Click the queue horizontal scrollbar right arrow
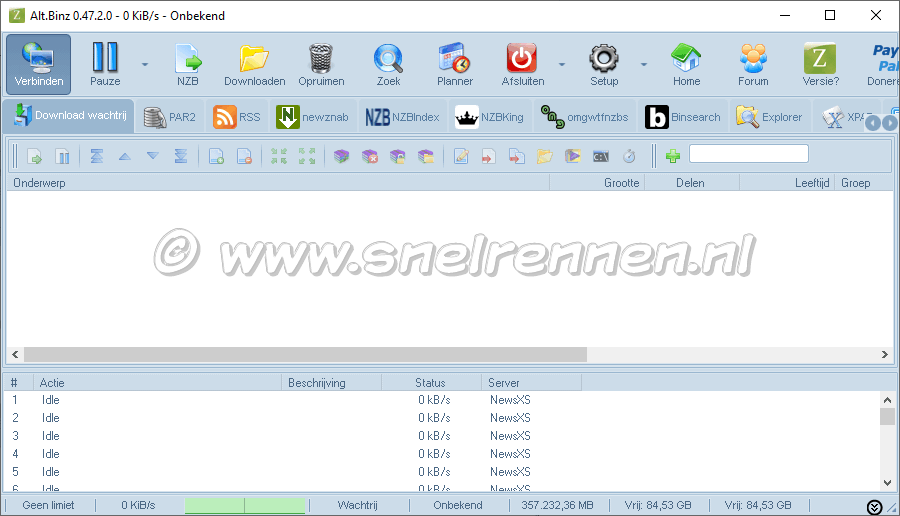 (x=885, y=355)
